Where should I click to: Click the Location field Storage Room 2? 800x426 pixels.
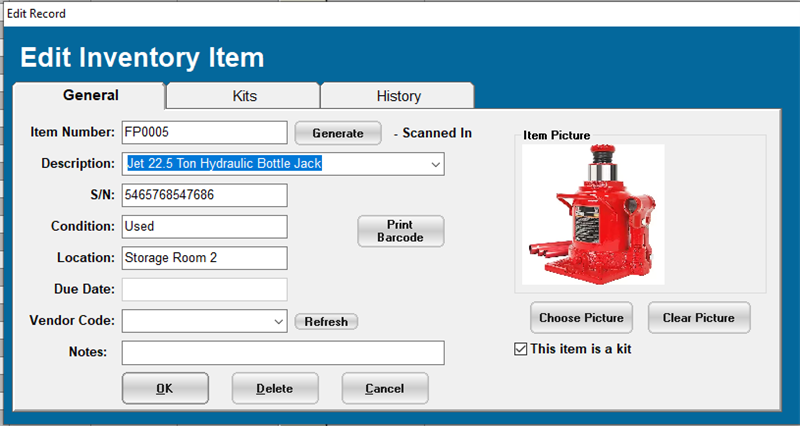tap(205, 258)
